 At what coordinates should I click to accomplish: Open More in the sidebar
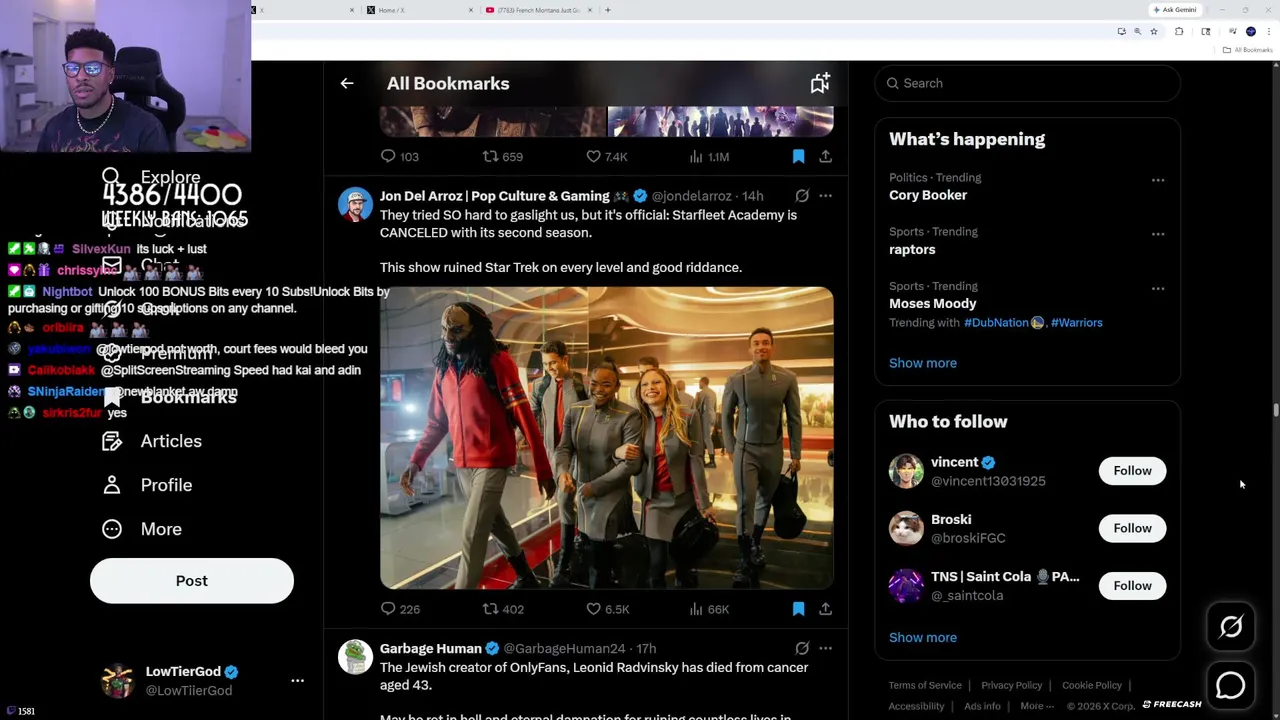[x=142, y=529]
